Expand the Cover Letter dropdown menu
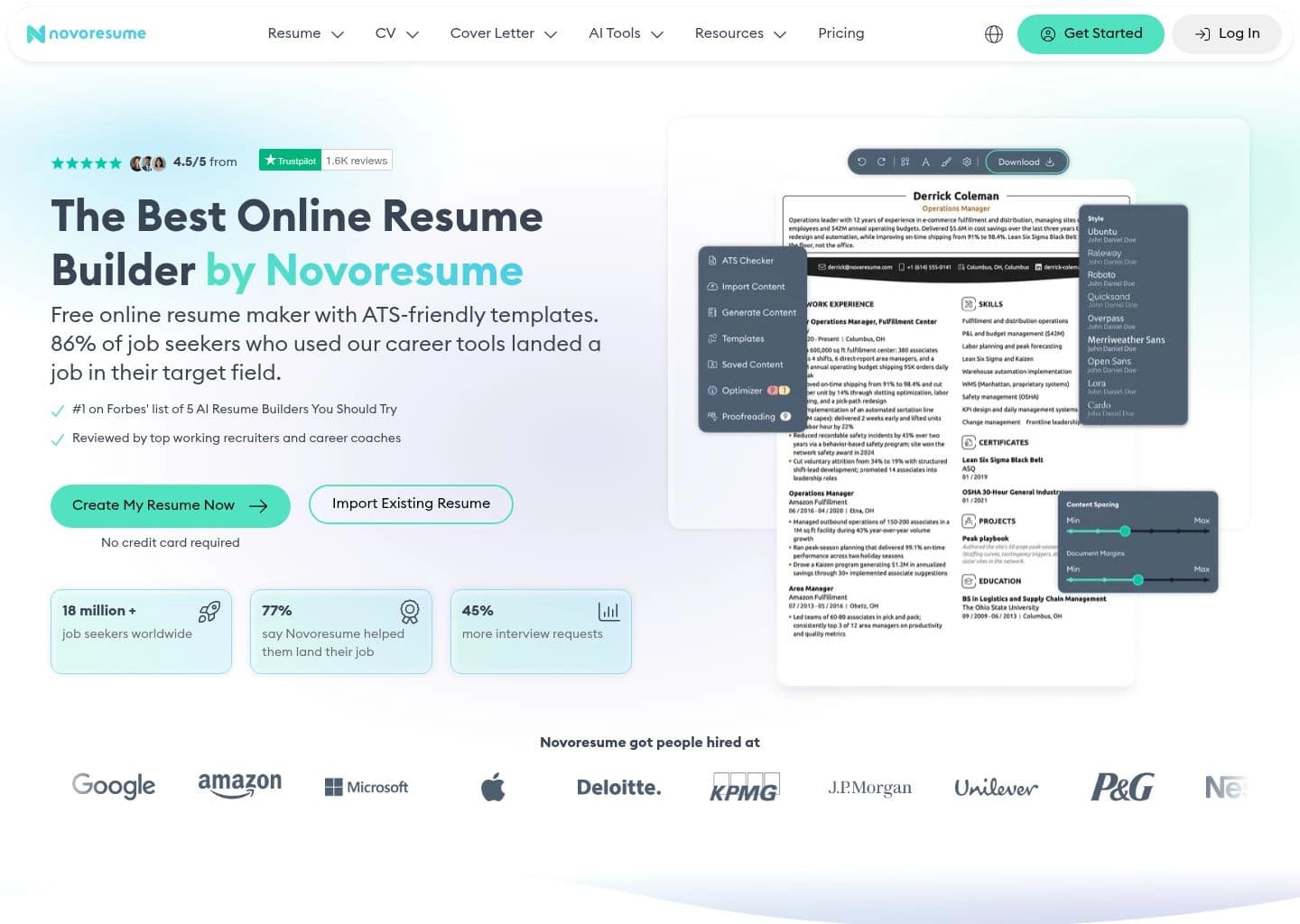This screenshot has height=924, width=1300. tap(504, 34)
